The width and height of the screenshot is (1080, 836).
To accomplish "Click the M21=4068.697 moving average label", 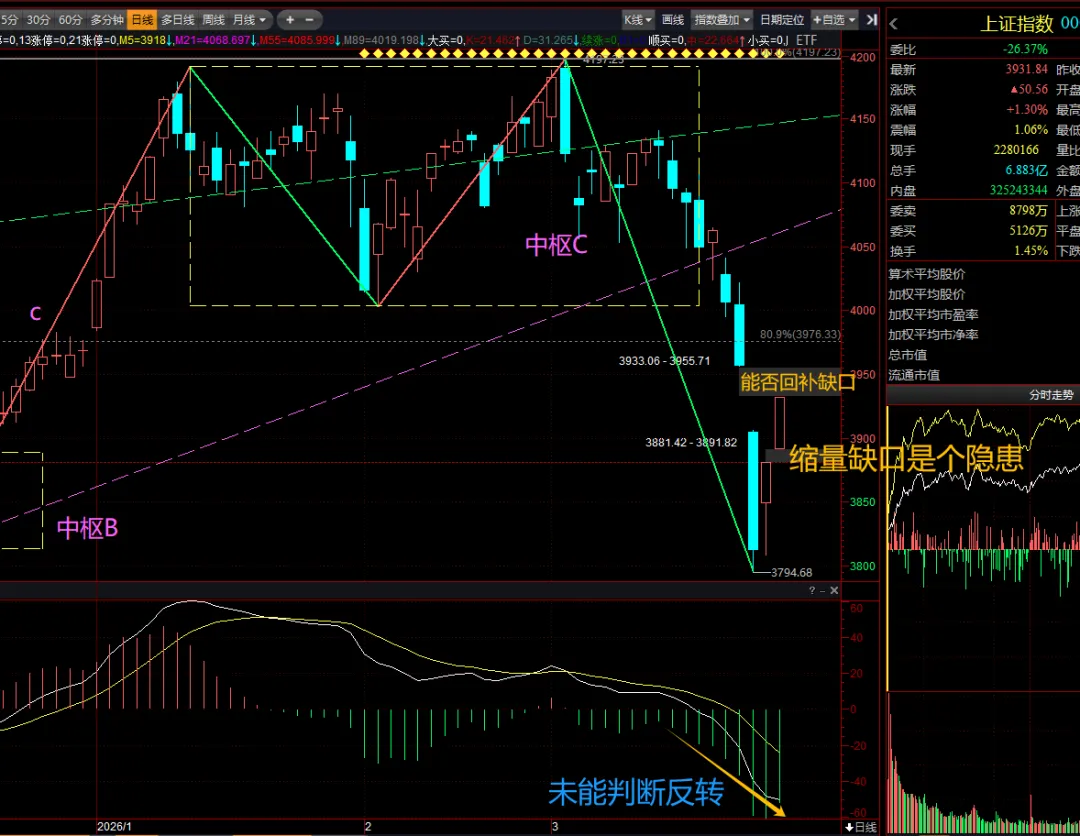I will (x=214, y=41).
